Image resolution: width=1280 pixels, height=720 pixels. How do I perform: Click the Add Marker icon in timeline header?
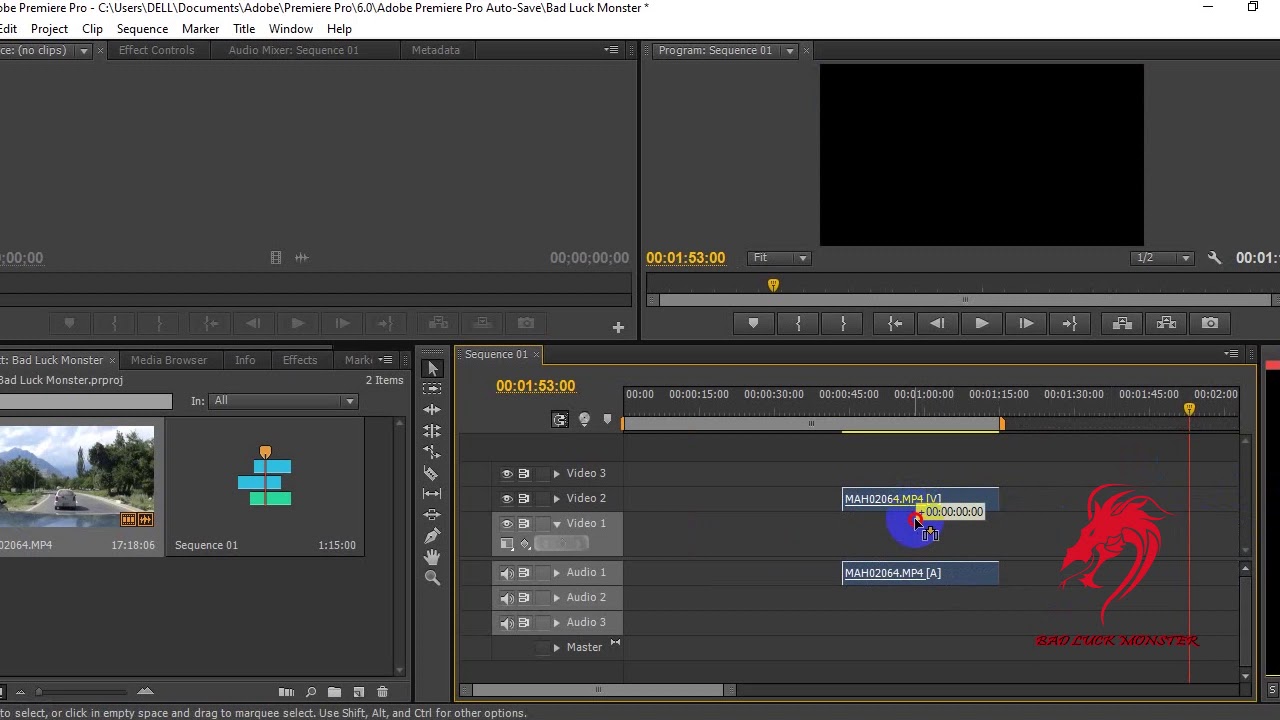607,420
